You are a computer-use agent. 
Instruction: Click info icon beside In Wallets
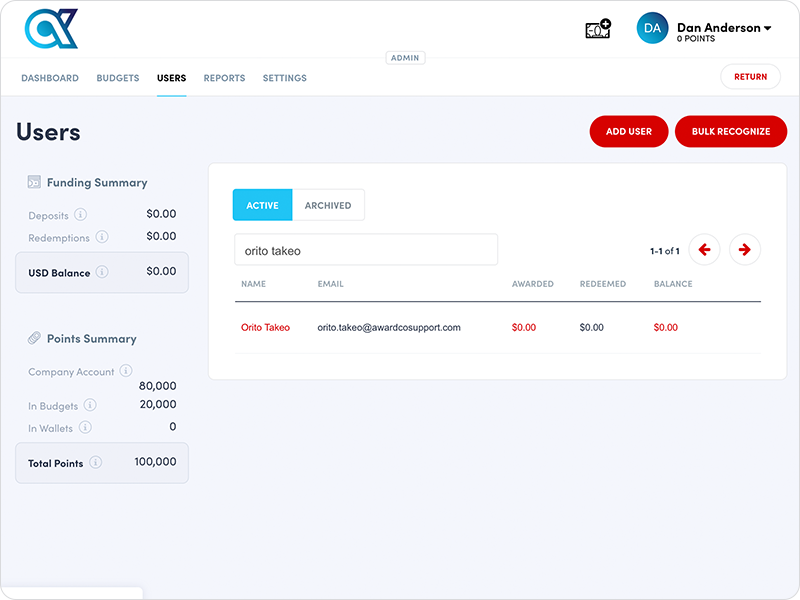pyautogui.click(x=85, y=428)
